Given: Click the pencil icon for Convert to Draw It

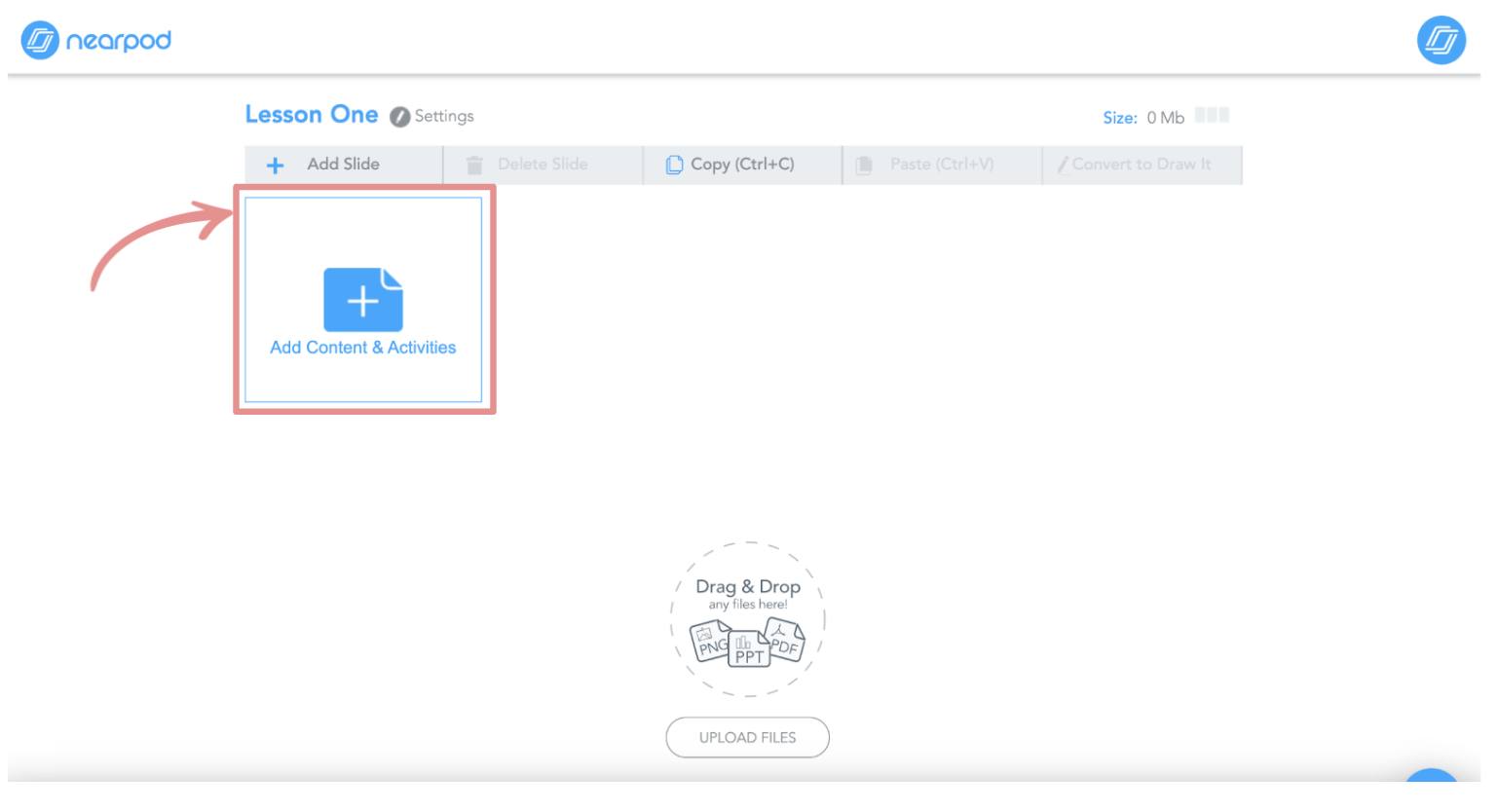Looking at the screenshot, I should click(1063, 166).
